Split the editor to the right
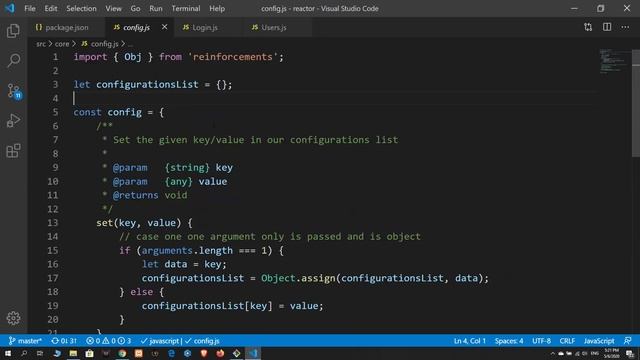 (x=607, y=27)
